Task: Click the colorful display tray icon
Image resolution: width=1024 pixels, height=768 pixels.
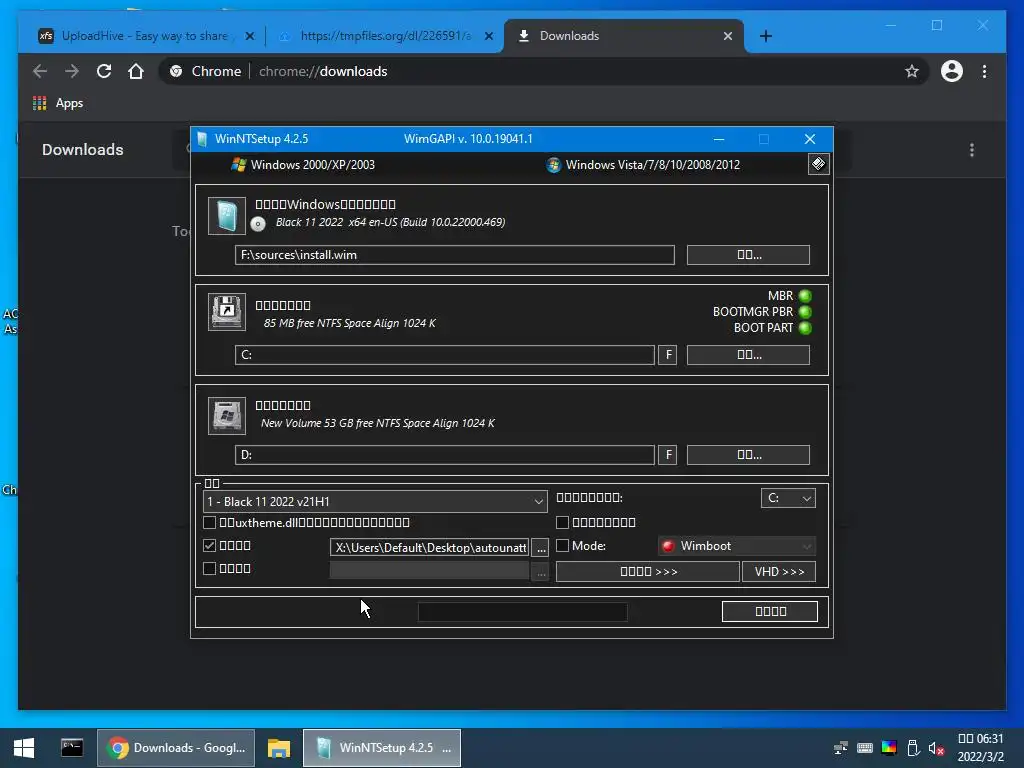Action: coord(889,748)
